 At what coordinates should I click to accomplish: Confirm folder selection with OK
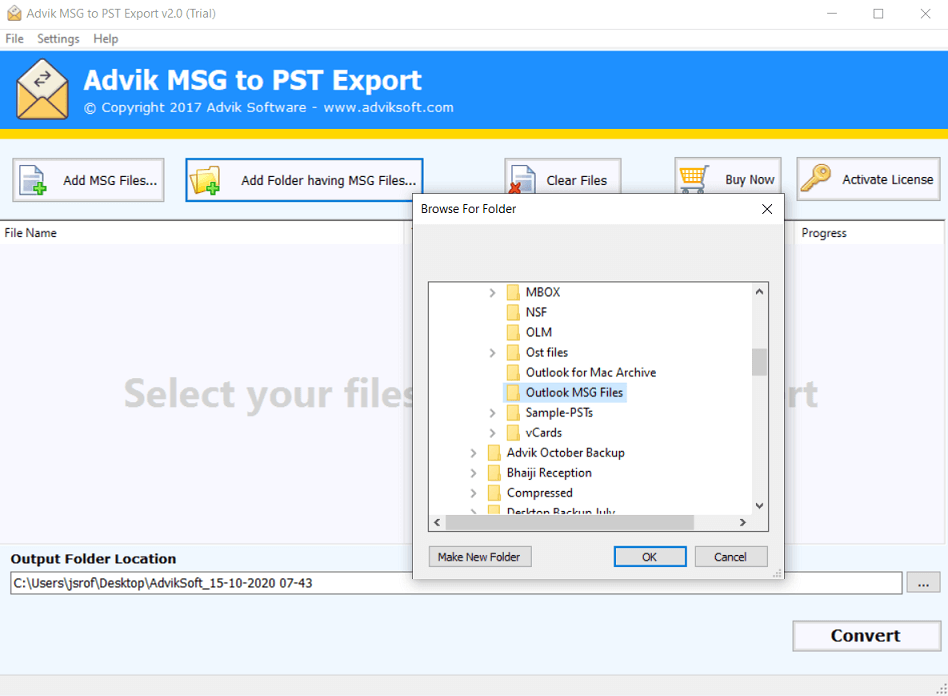650,557
